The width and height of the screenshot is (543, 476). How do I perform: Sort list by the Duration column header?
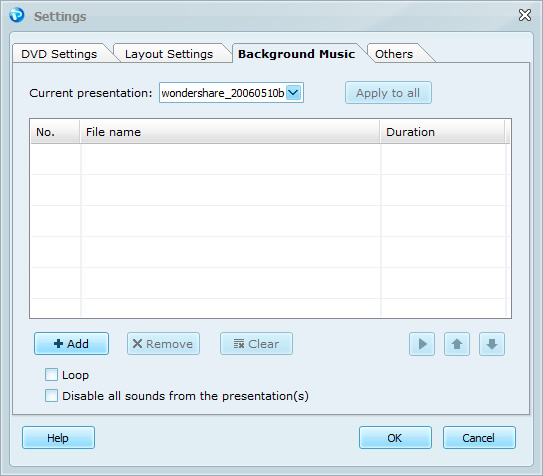pos(443,132)
